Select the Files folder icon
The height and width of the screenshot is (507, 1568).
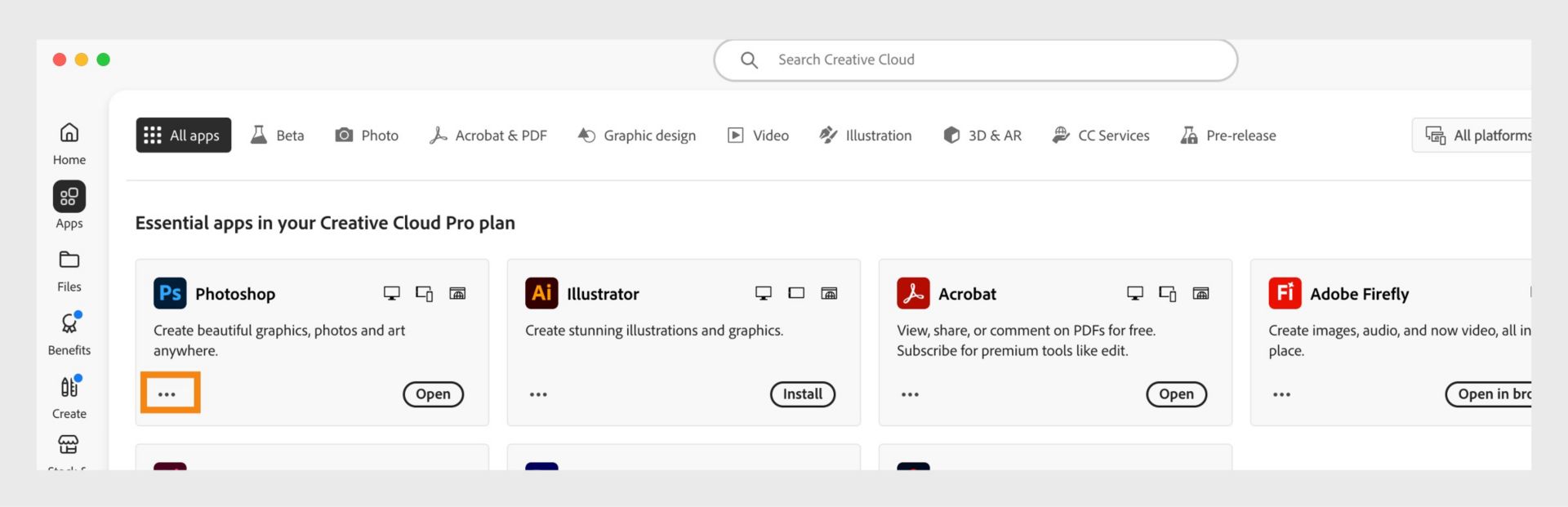[69, 261]
